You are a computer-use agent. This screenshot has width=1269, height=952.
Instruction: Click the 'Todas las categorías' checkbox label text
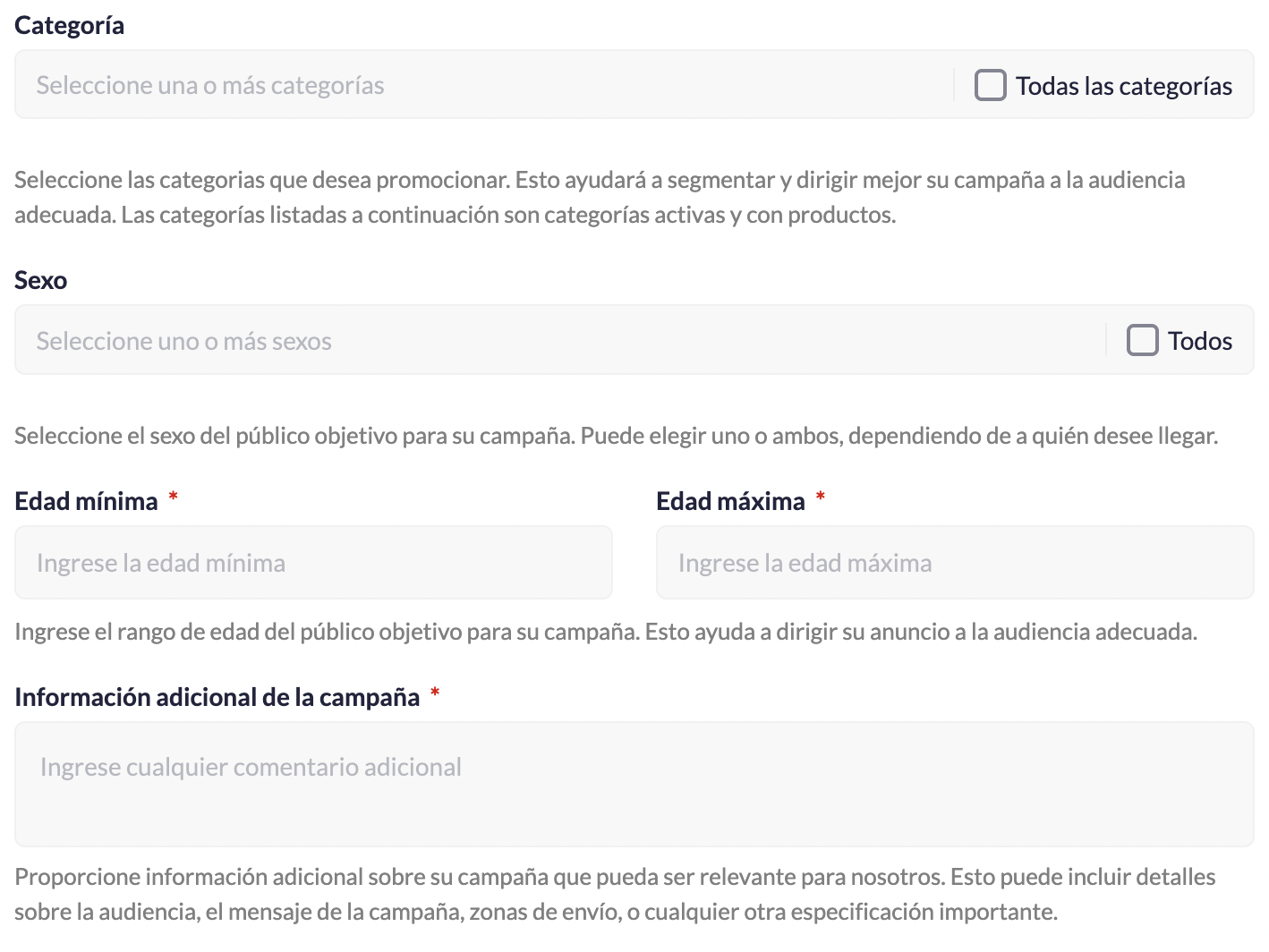[1123, 86]
